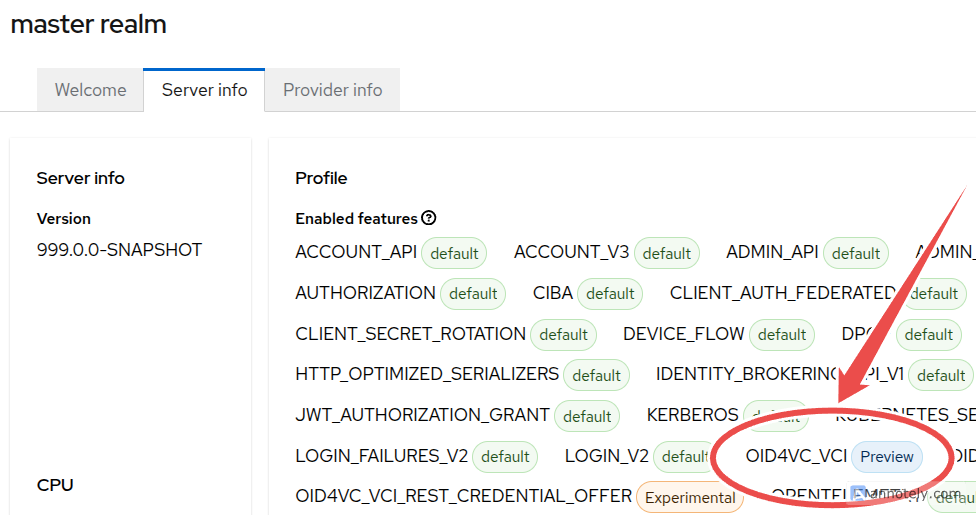The width and height of the screenshot is (976, 515).
Task: Click the default badge next to DEVICE_FLOW
Action: pyautogui.click(x=782, y=335)
